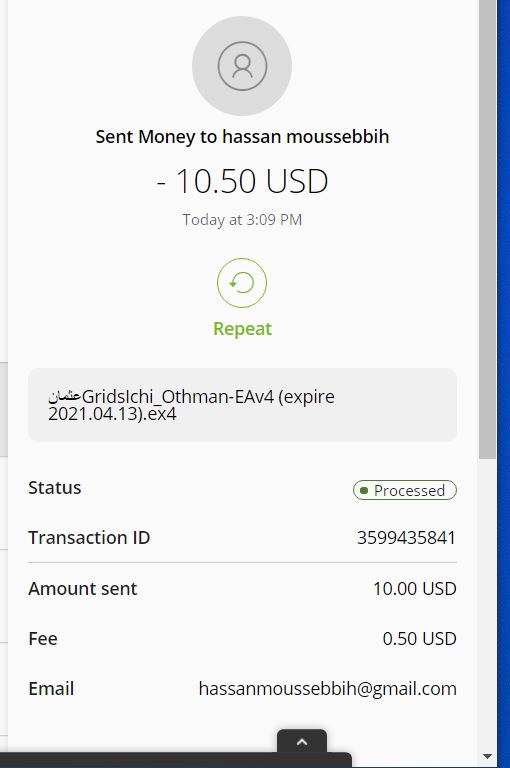The image size is (510, 768).
Task: Click the Transaction ID row label
Action: (89, 538)
